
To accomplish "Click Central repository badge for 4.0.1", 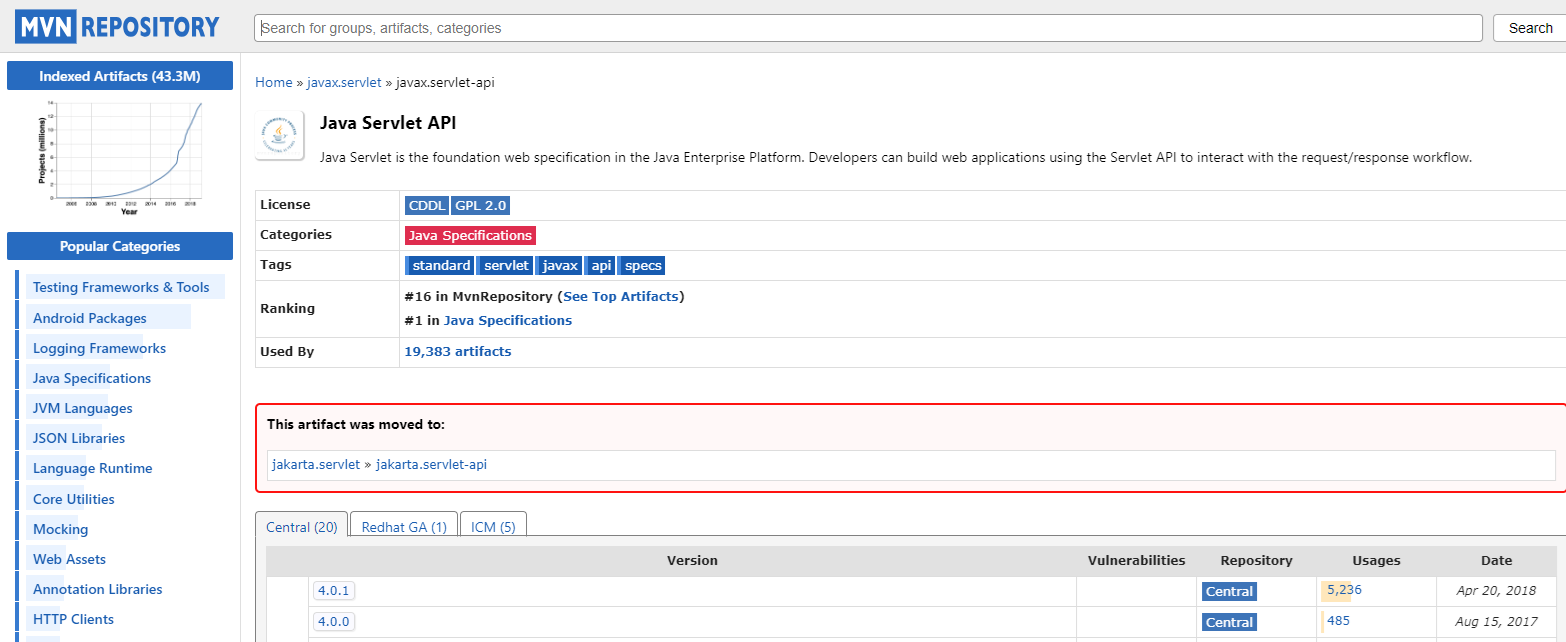I will pyautogui.click(x=1229, y=591).
